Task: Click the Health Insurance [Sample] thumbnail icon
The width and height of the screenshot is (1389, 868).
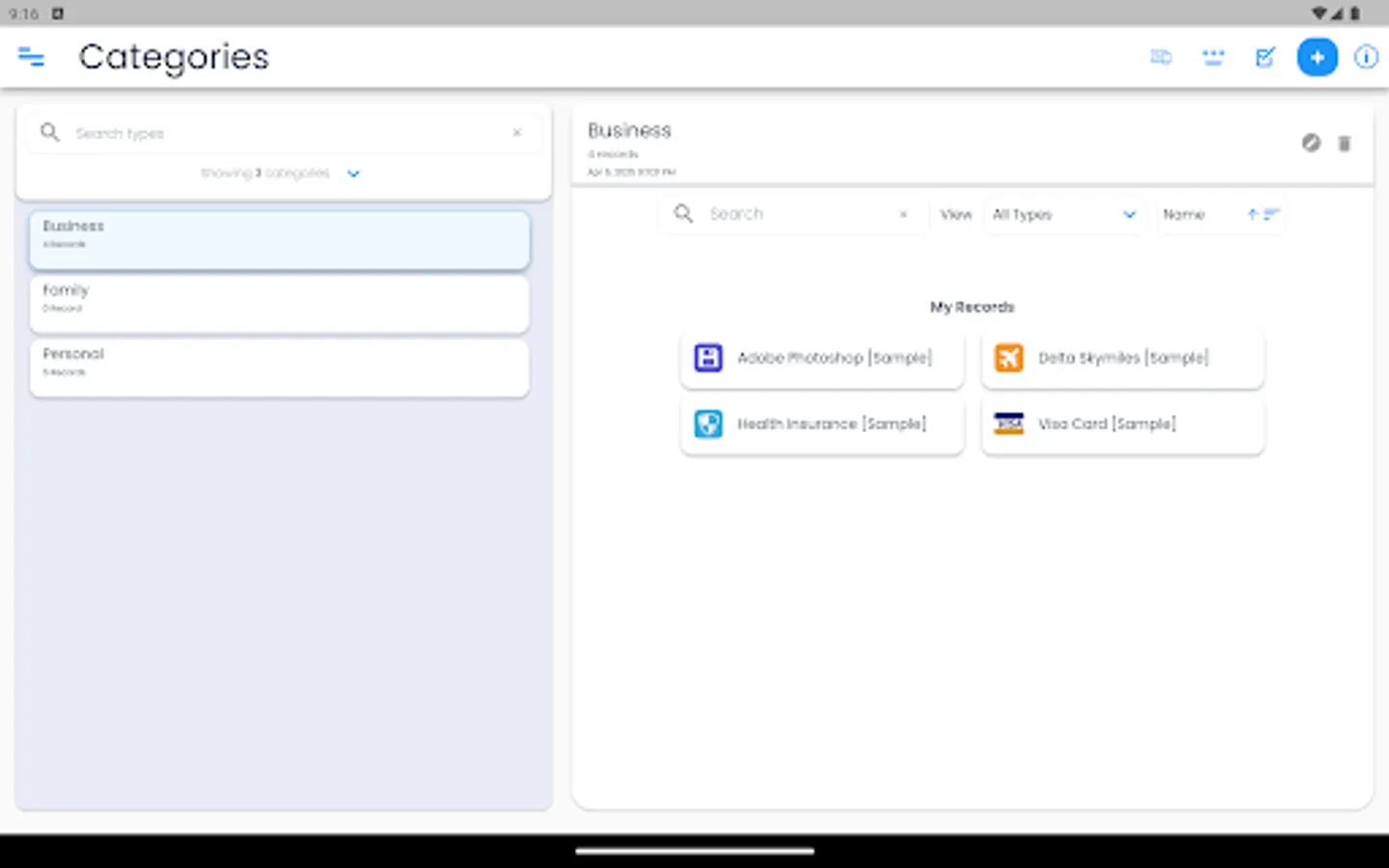Action: click(x=708, y=423)
